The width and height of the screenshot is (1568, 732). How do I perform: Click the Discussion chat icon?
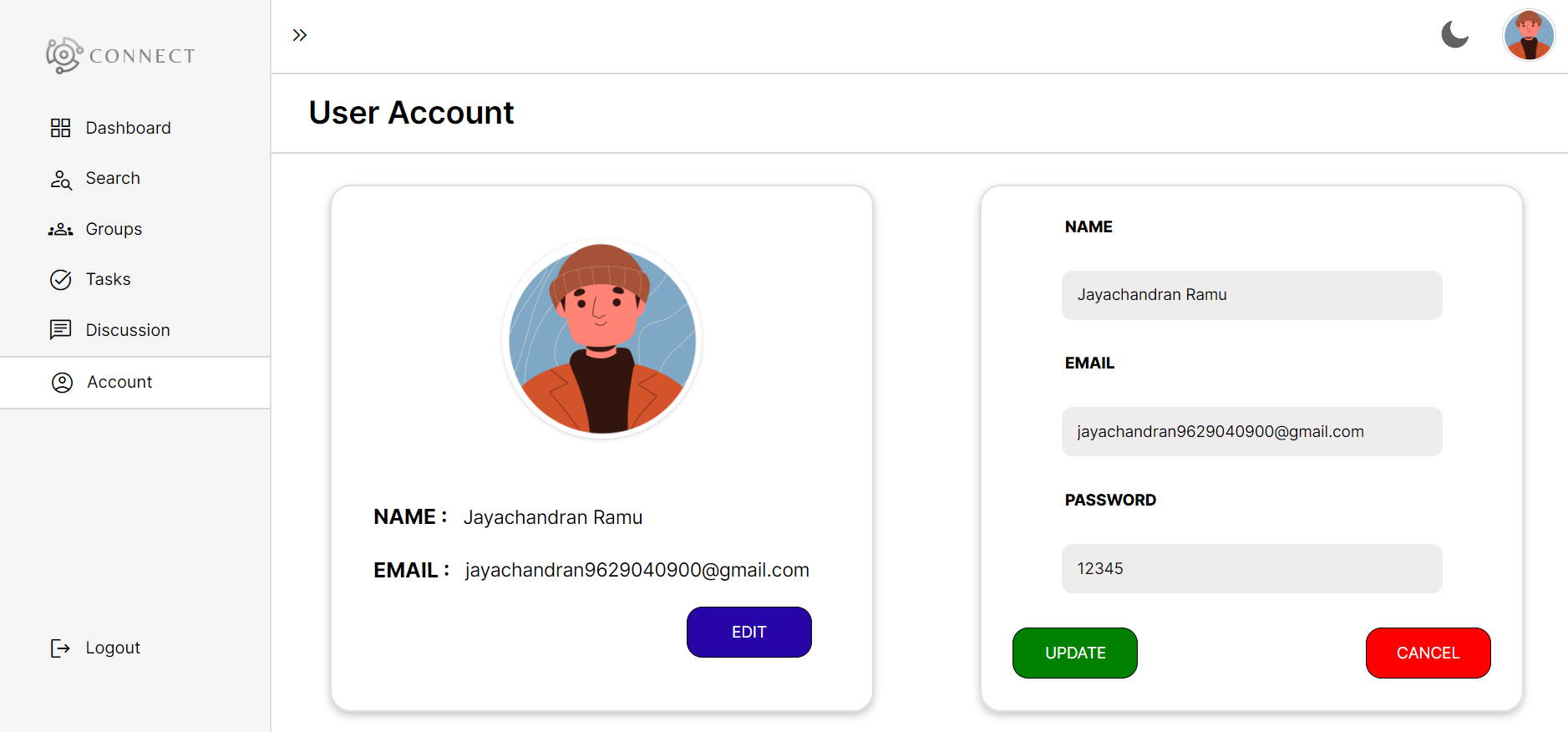(60, 330)
